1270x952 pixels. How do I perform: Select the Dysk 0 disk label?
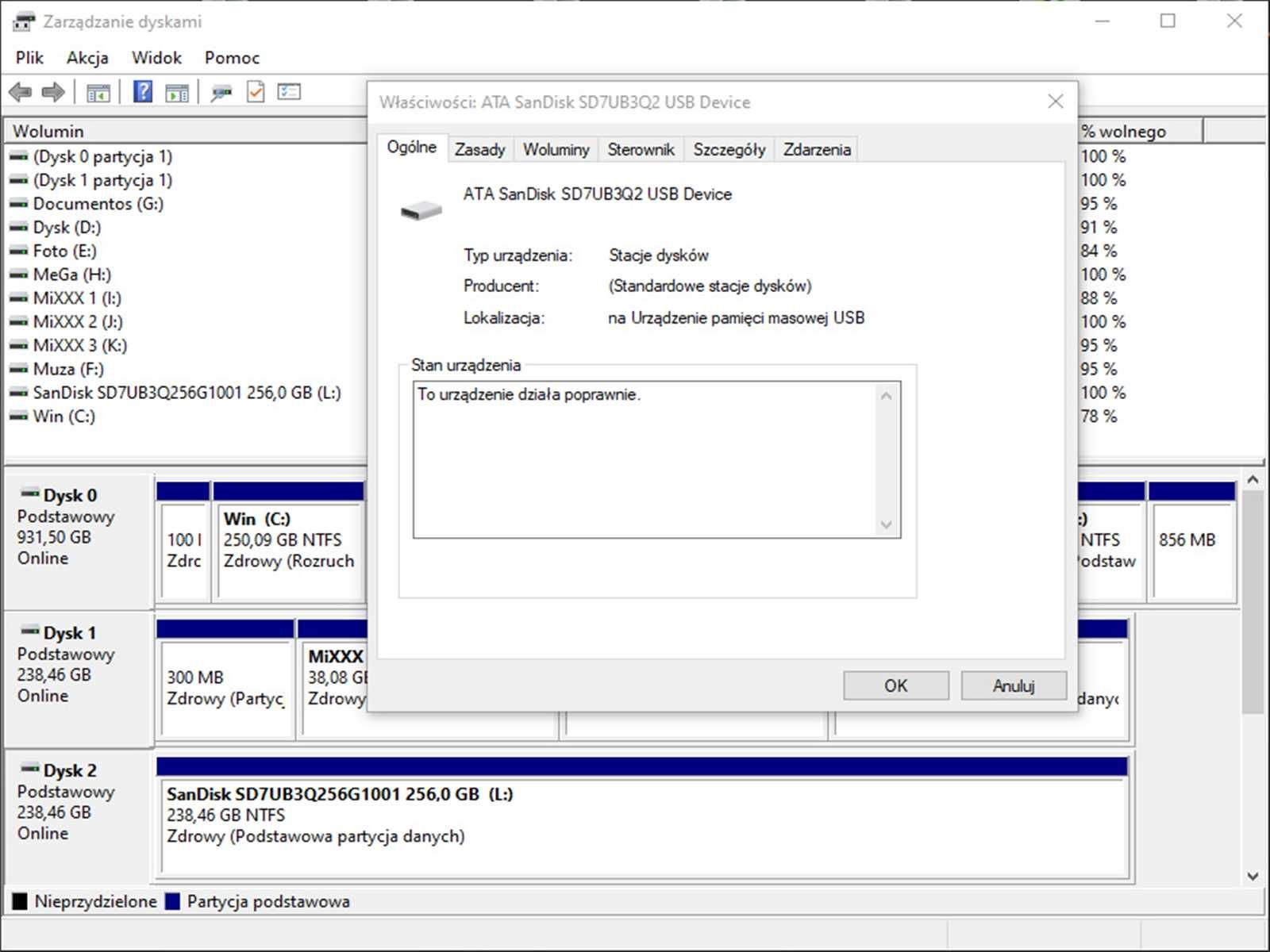[x=78, y=541]
